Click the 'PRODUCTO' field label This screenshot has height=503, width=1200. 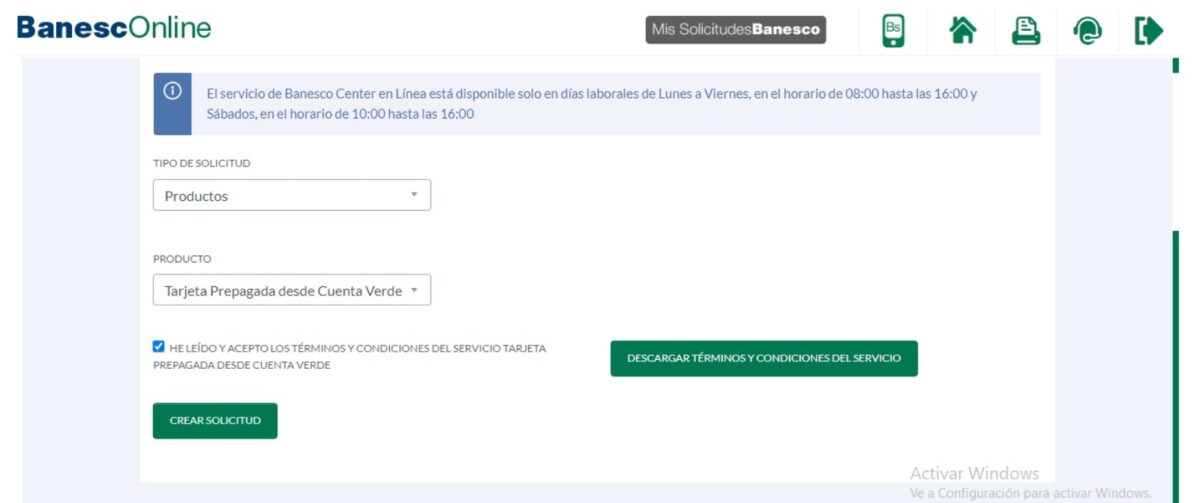(182, 258)
